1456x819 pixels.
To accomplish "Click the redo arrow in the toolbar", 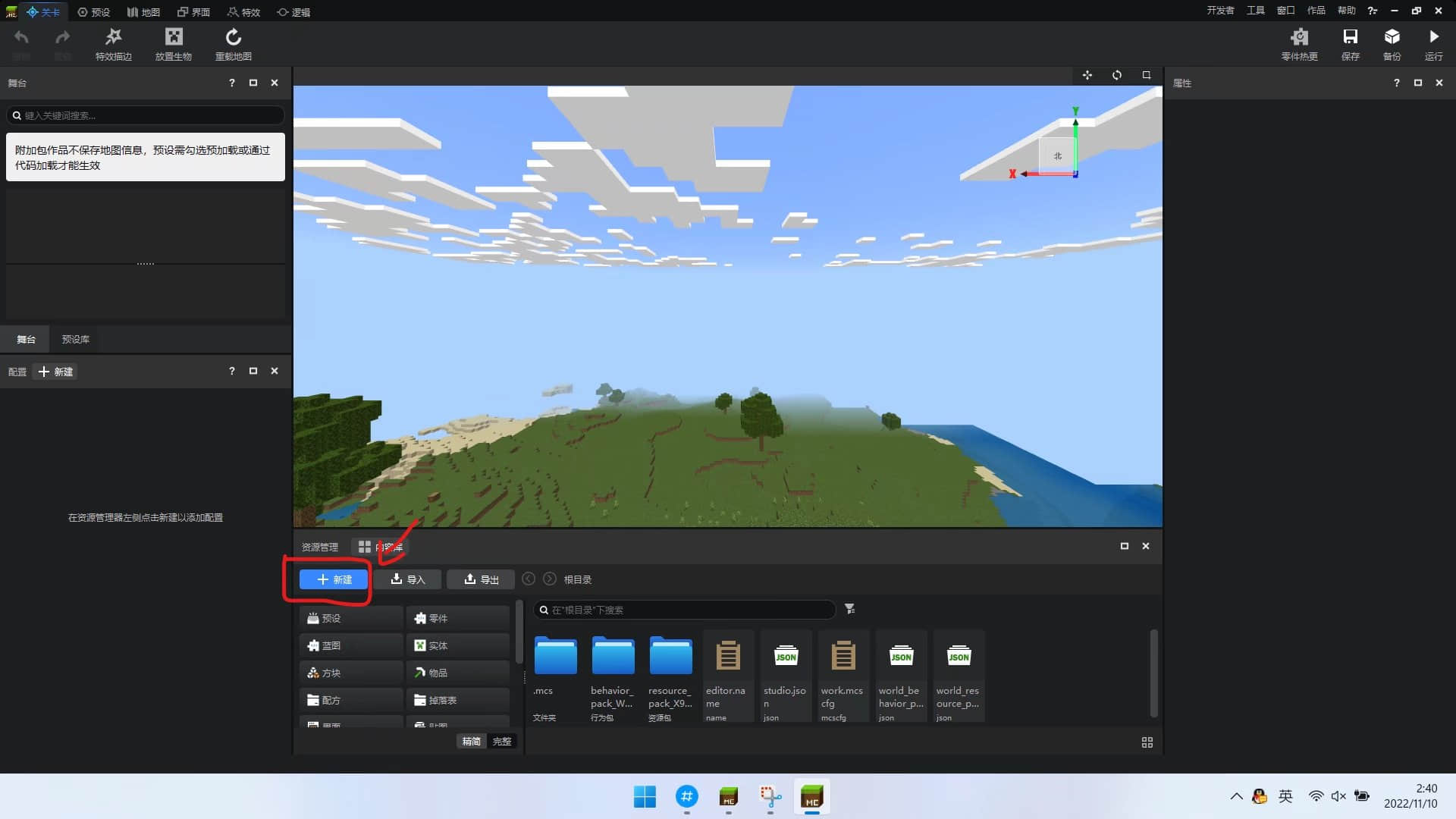I will pyautogui.click(x=63, y=37).
